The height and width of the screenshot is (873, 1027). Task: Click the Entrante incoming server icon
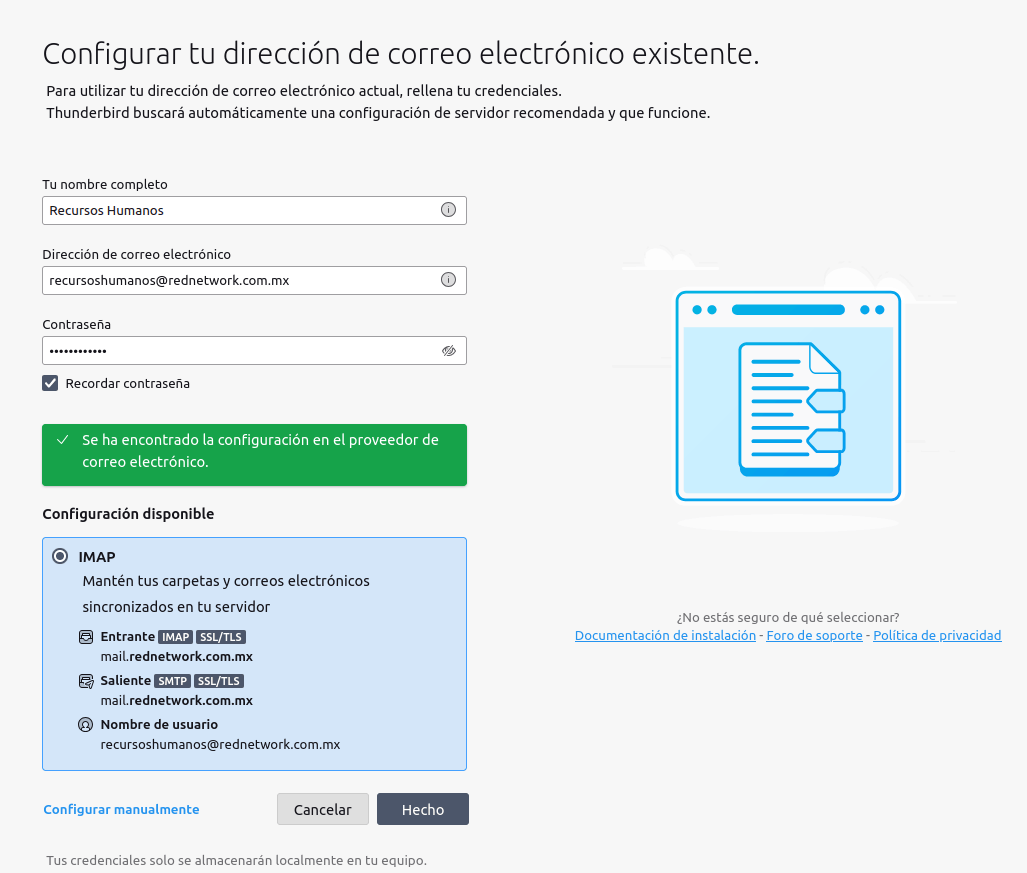tap(86, 637)
